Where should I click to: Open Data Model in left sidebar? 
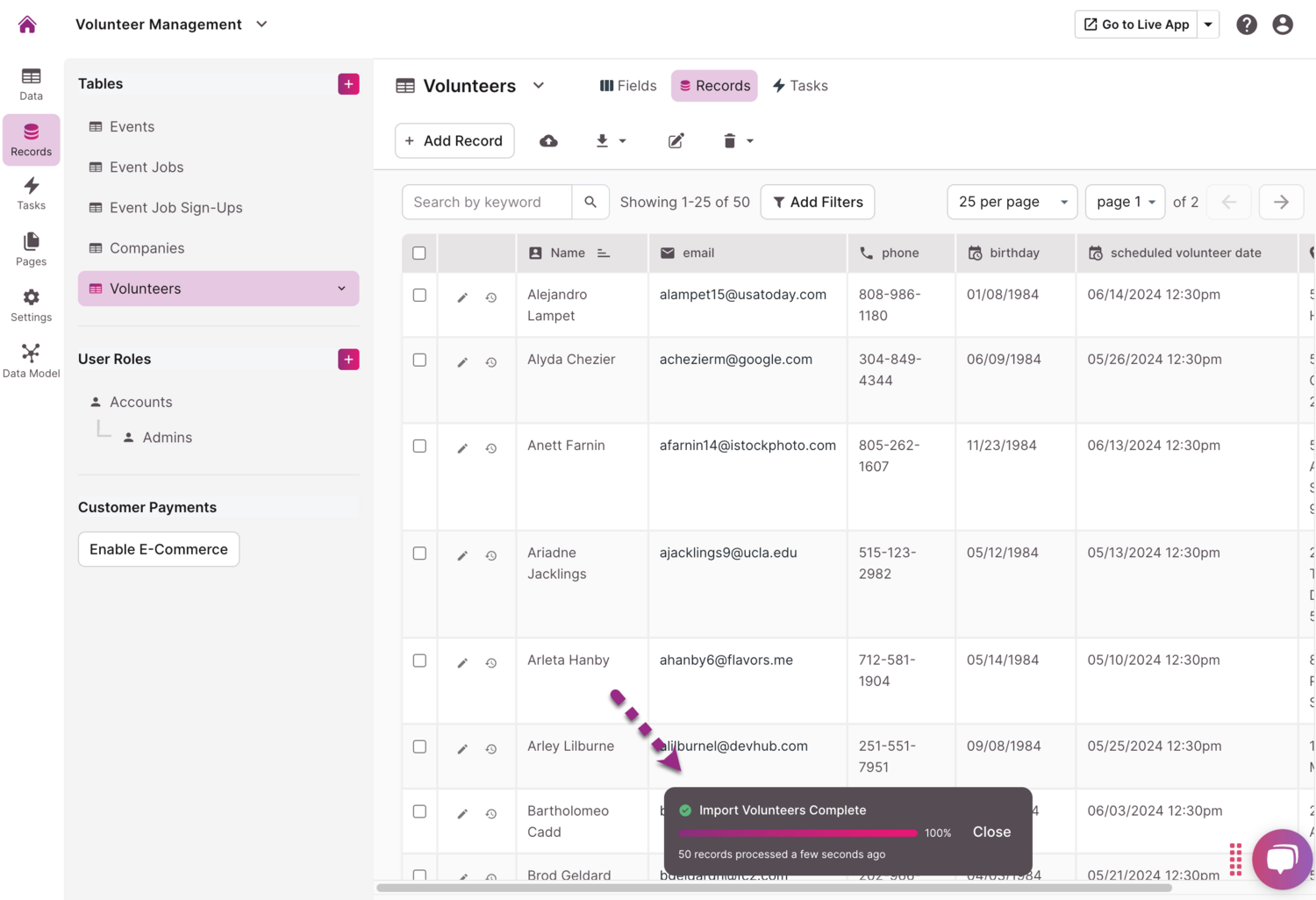point(31,361)
